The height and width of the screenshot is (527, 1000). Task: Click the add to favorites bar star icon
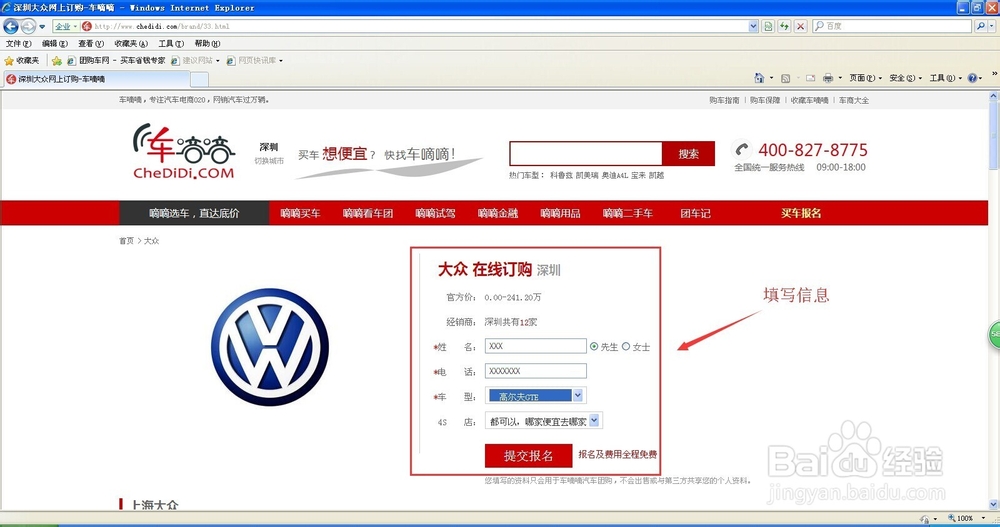[57, 61]
